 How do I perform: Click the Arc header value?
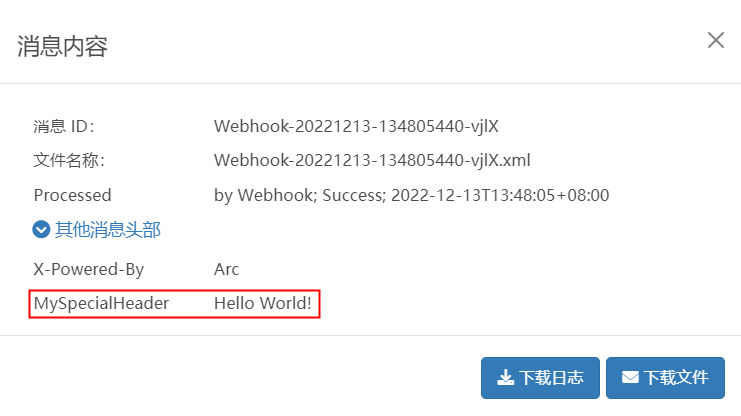tap(226, 269)
